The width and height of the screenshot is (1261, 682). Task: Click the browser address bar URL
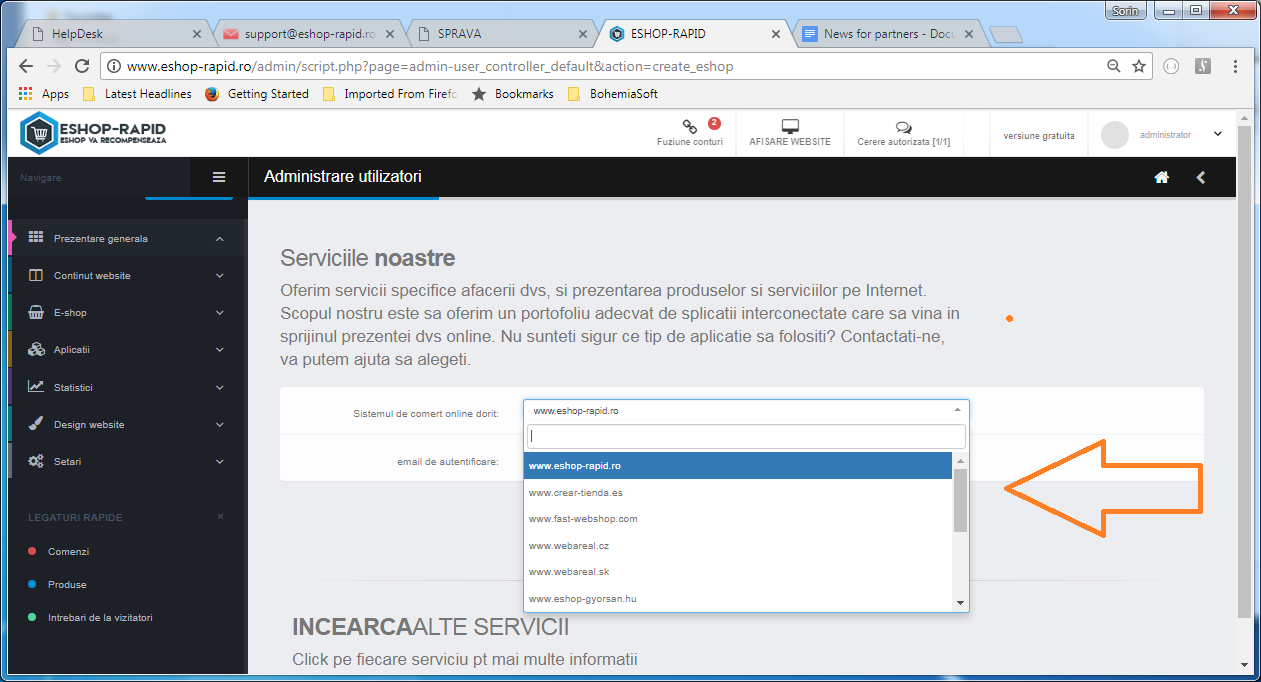[x=430, y=67]
